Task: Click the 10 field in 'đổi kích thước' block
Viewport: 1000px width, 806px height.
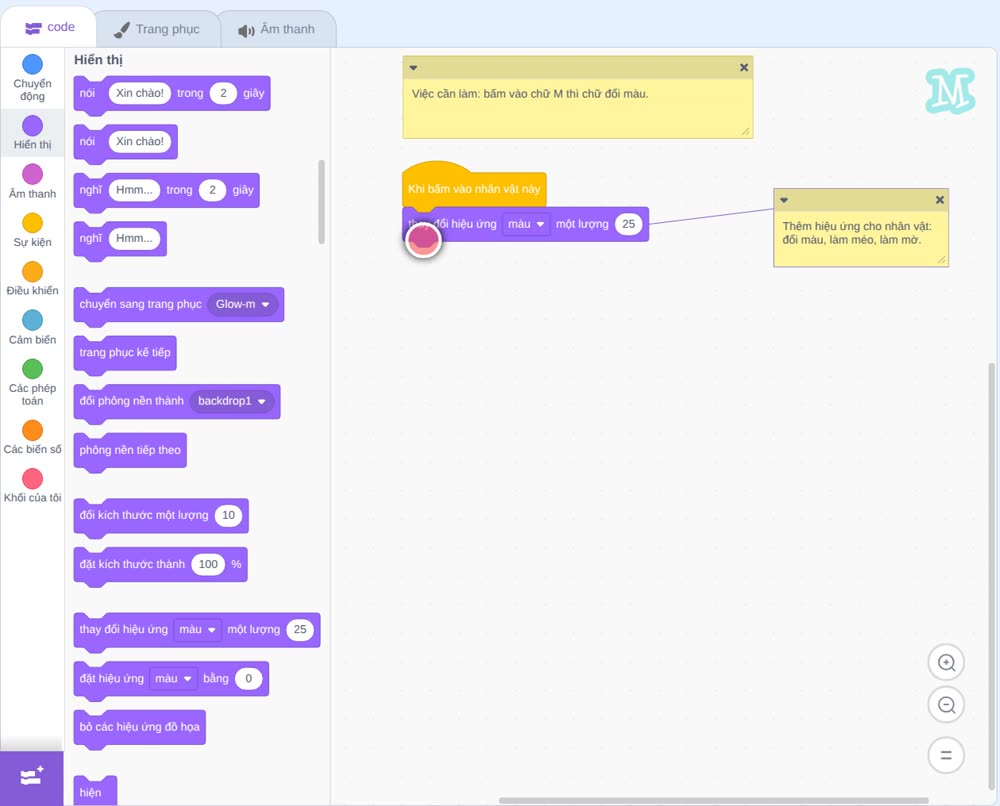Action: (x=228, y=515)
